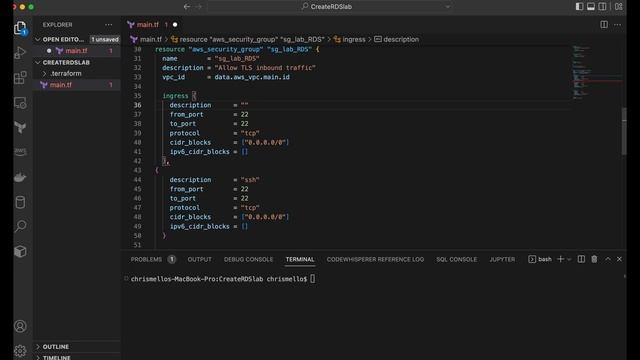
Task: Switch to the Problems tab
Action: point(153,260)
